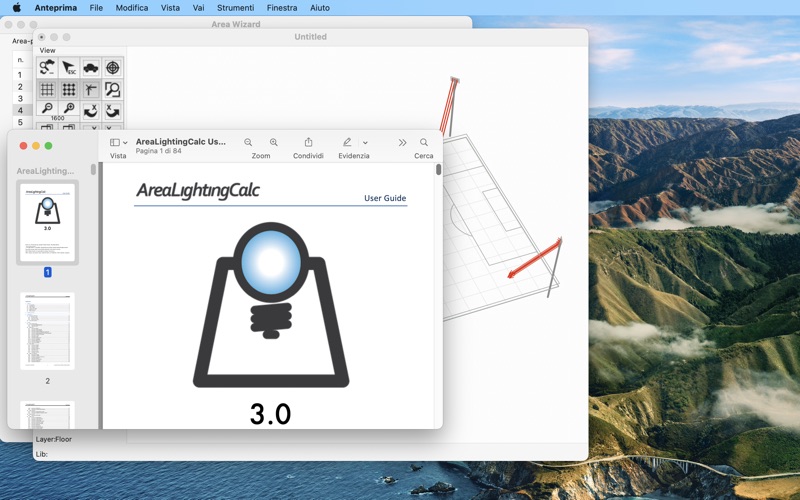Click the zoom-to-window magnifier icon
800x500 pixels.
[x=112, y=89]
